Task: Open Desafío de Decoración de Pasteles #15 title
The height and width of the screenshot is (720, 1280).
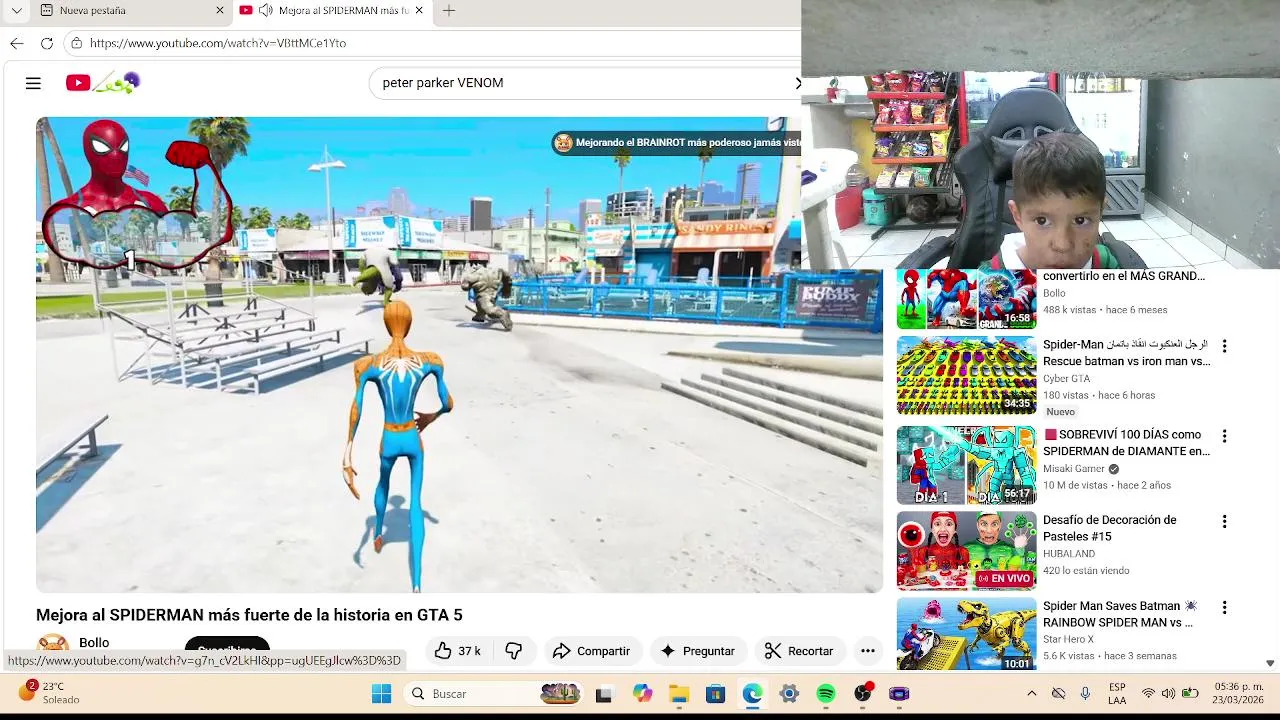Action: pyautogui.click(x=1110, y=528)
